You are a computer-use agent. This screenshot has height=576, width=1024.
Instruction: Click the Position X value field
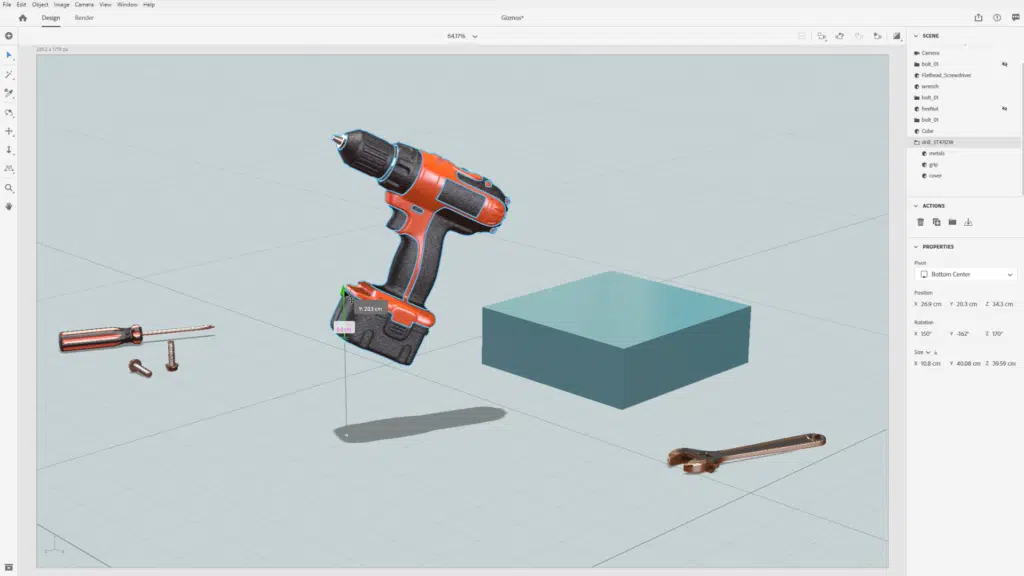click(x=928, y=303)
